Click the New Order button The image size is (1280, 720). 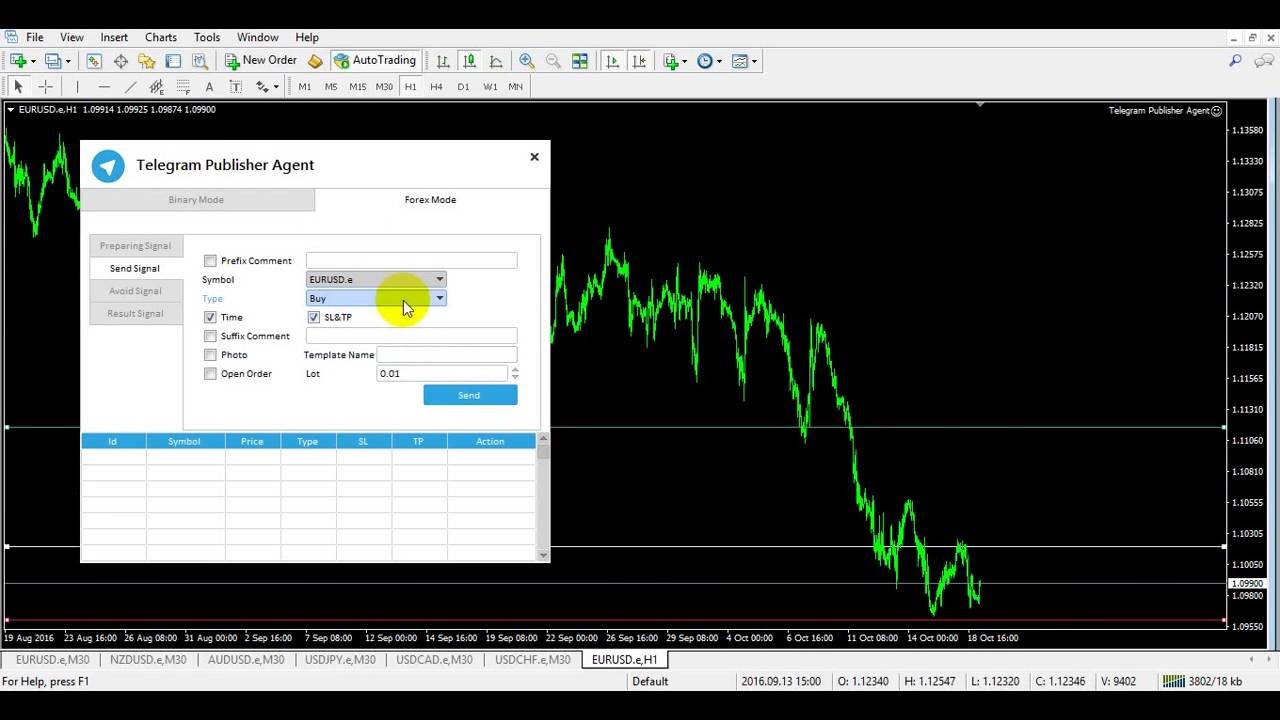260,61
